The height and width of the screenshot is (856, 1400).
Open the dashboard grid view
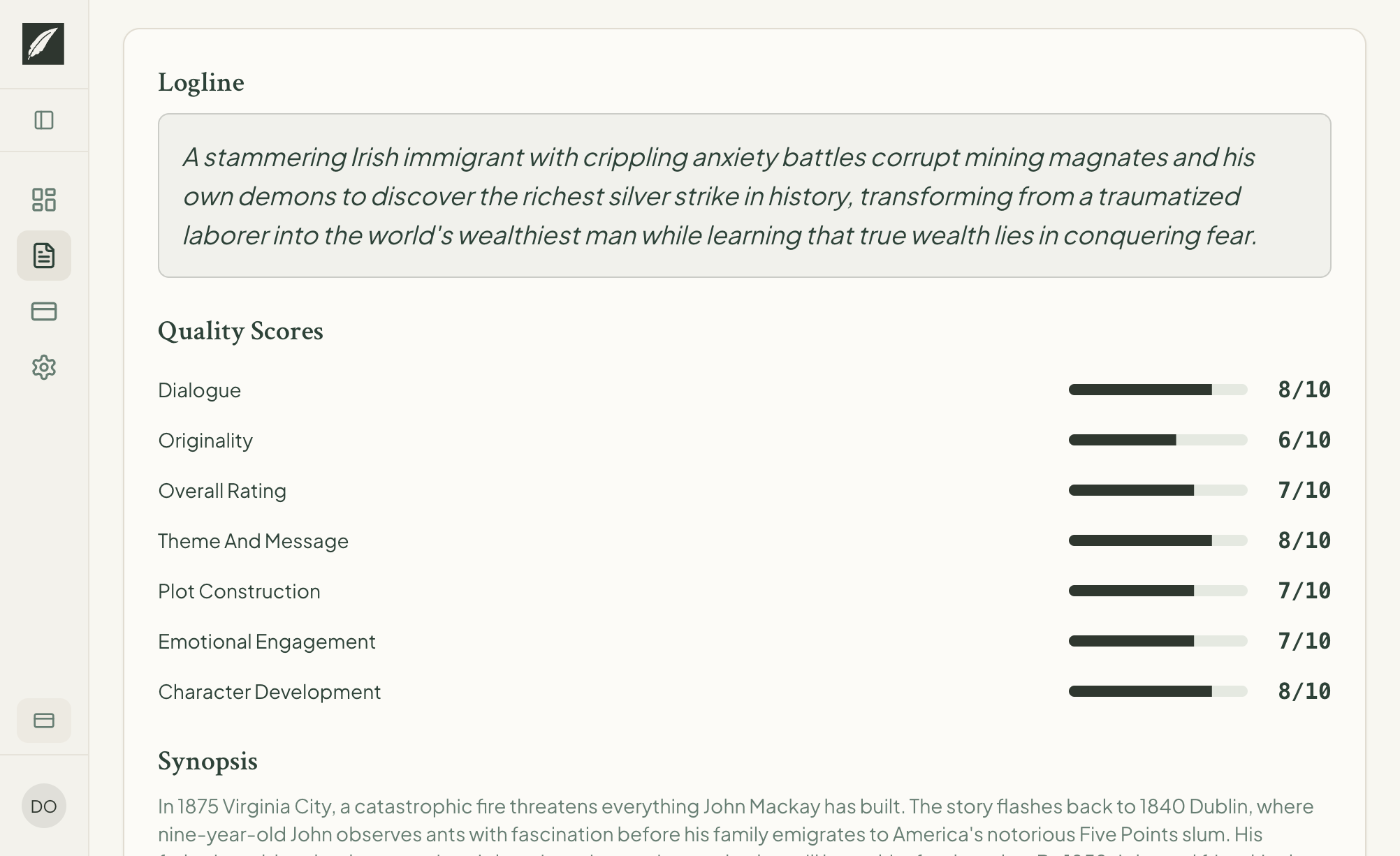tap(44, 200)
